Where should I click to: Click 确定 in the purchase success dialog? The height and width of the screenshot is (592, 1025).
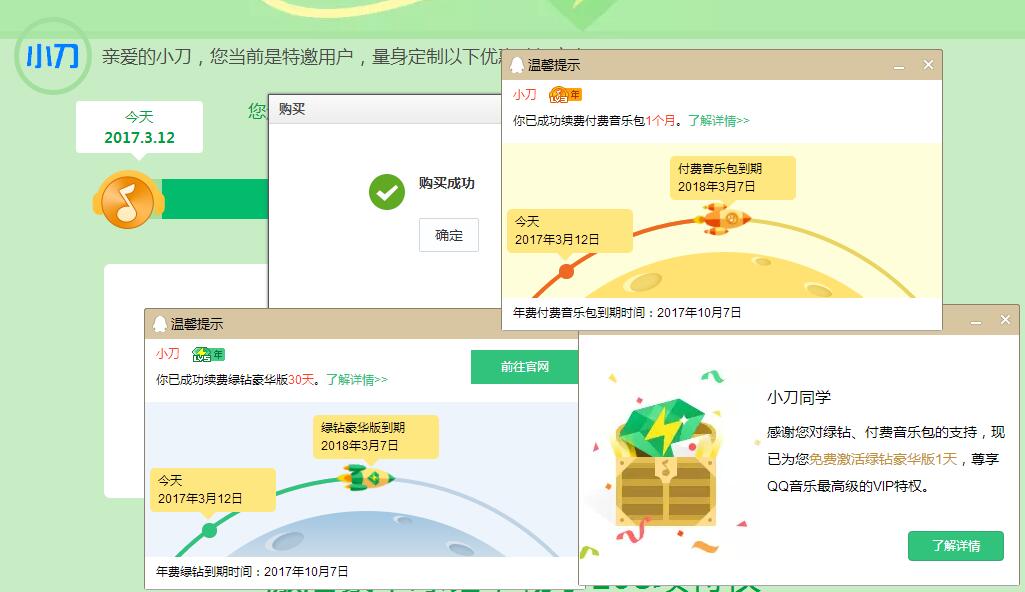[449, 235]
